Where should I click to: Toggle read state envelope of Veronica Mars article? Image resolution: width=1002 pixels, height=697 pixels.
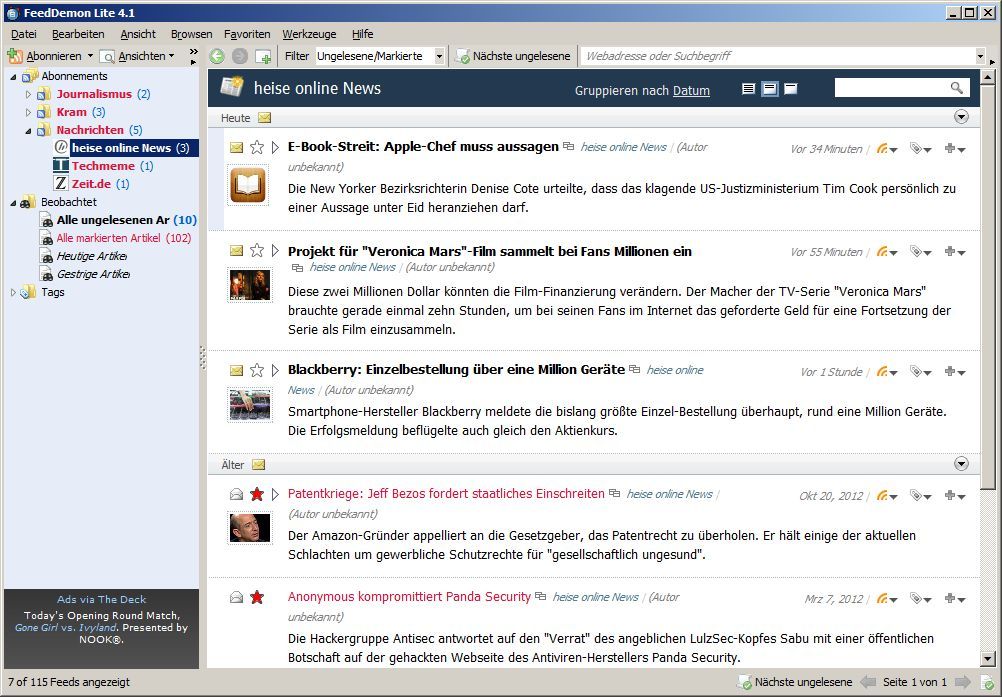click(236, 250)
